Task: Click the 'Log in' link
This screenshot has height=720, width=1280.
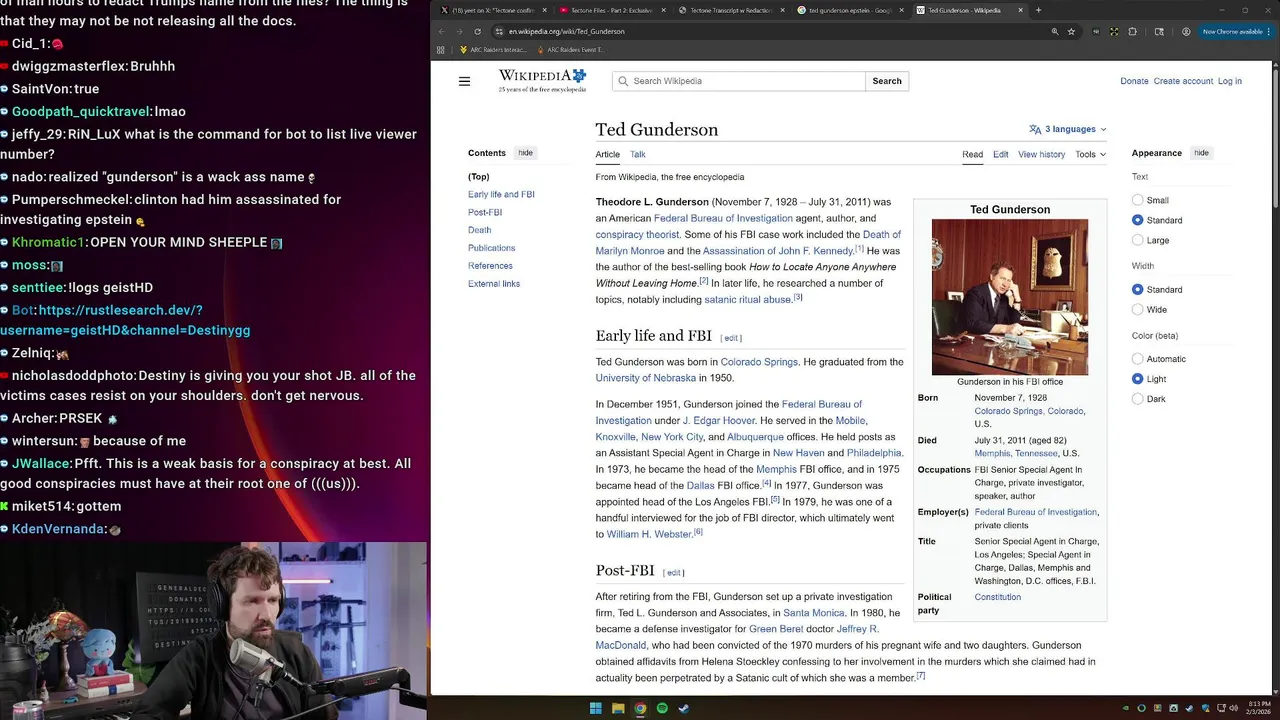Action: [1230, 81]
